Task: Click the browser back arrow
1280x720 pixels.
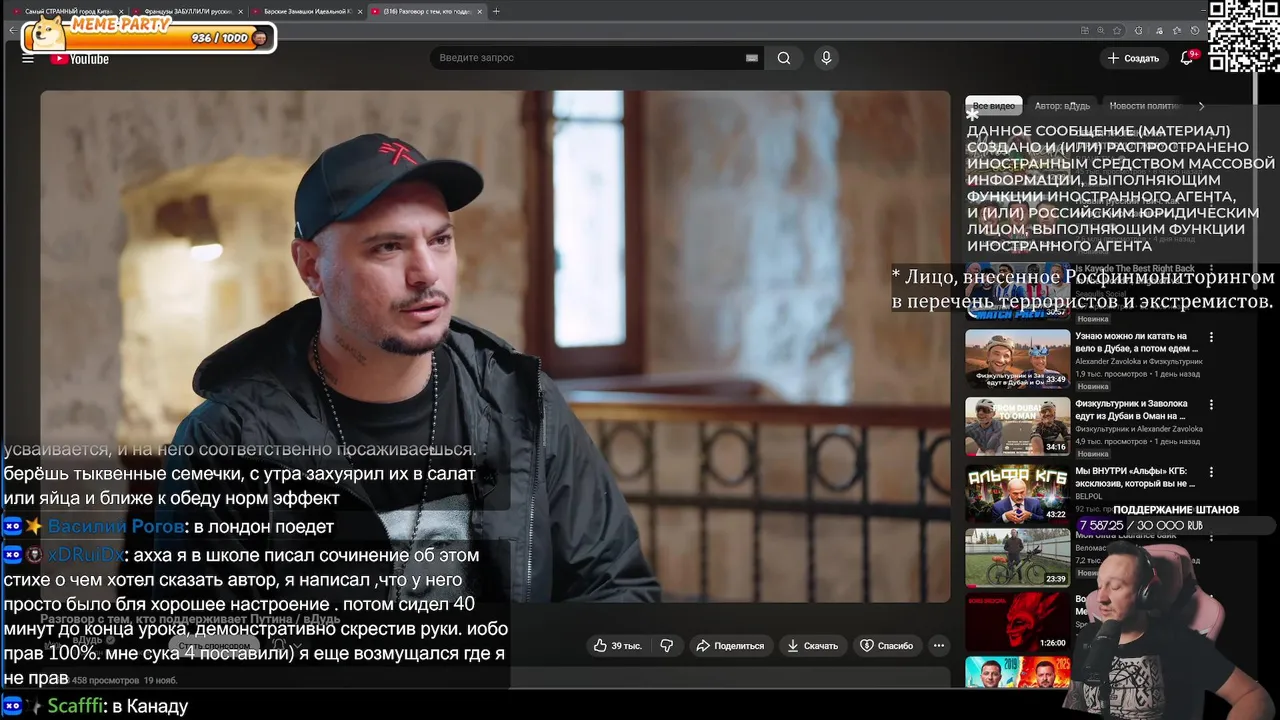Action: [12, 30]
